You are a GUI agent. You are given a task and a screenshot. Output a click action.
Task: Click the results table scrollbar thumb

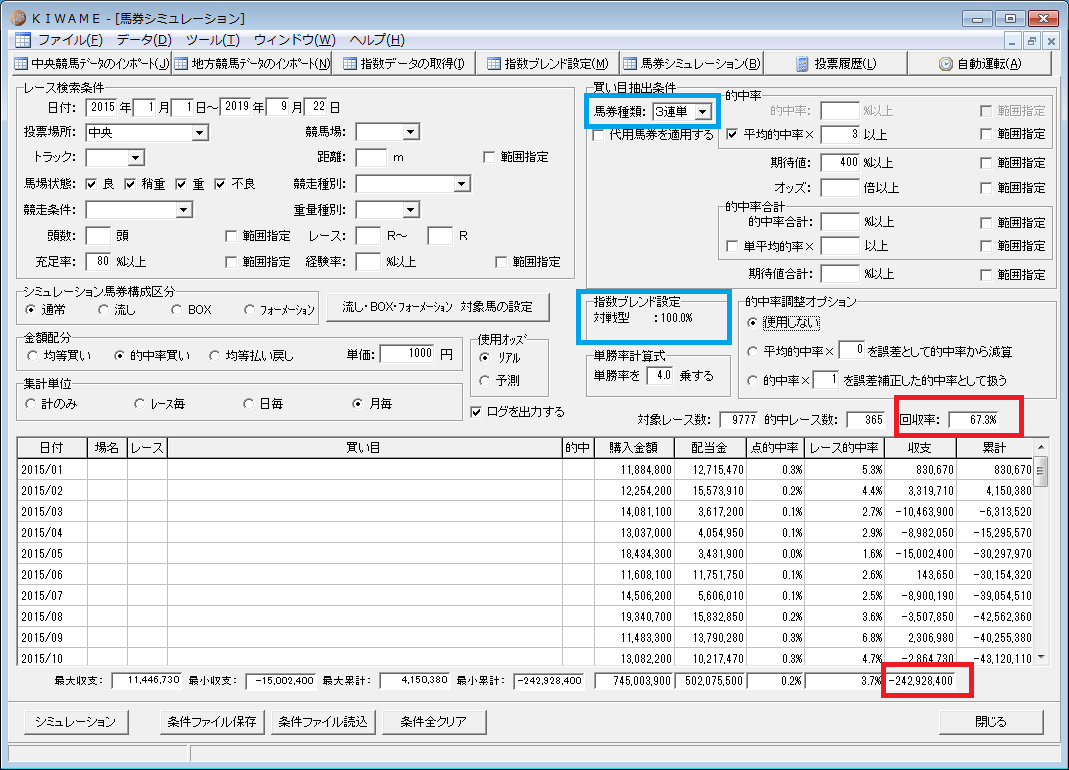[1041, 471]
